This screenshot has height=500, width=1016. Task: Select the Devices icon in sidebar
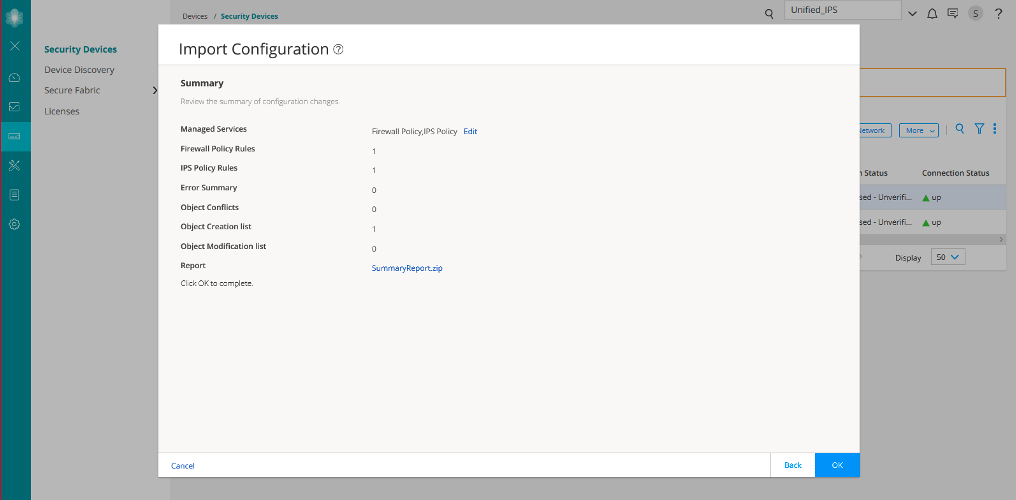15,135
